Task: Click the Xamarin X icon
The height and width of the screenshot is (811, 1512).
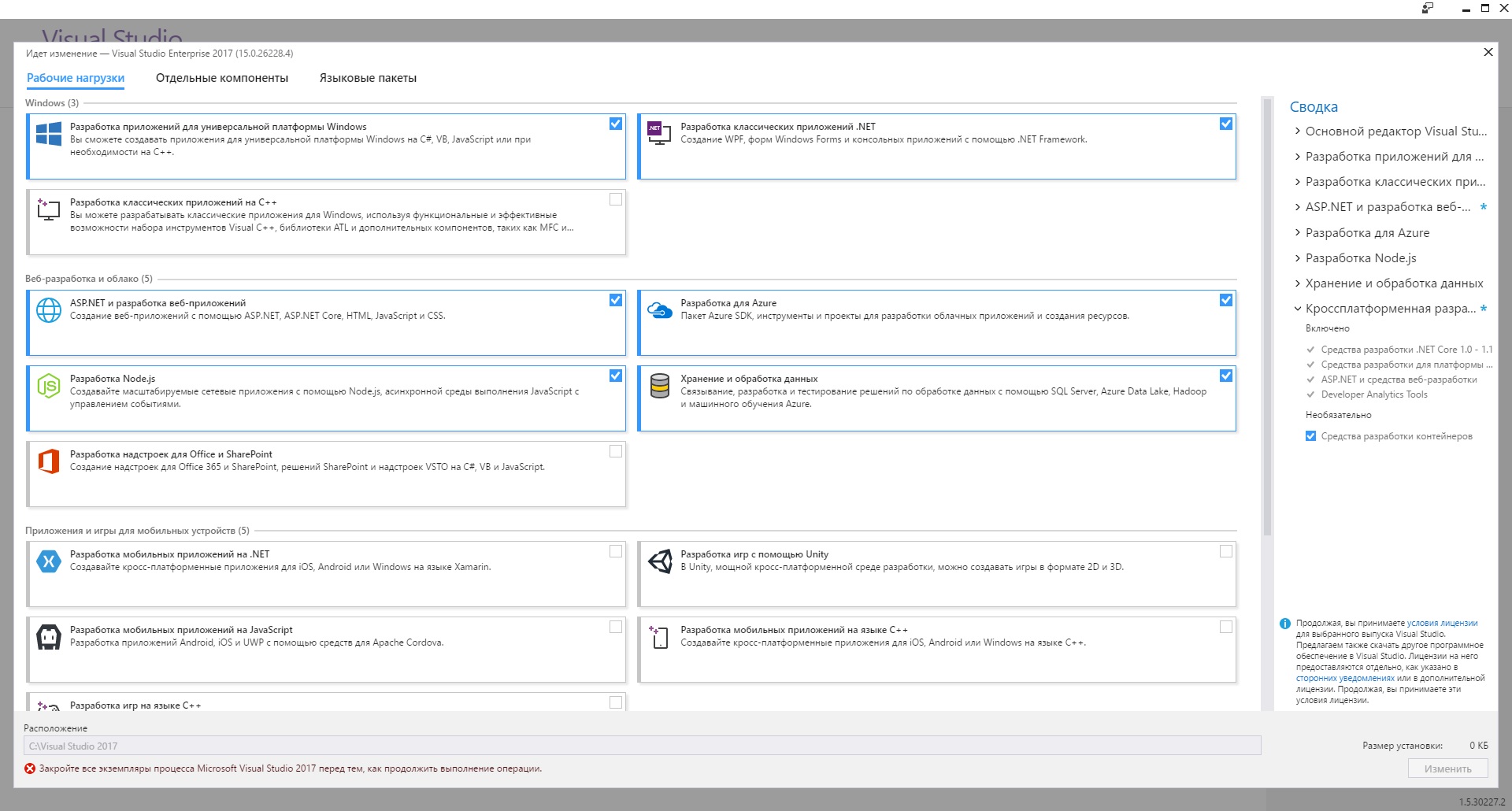Action: coord(49,561)
